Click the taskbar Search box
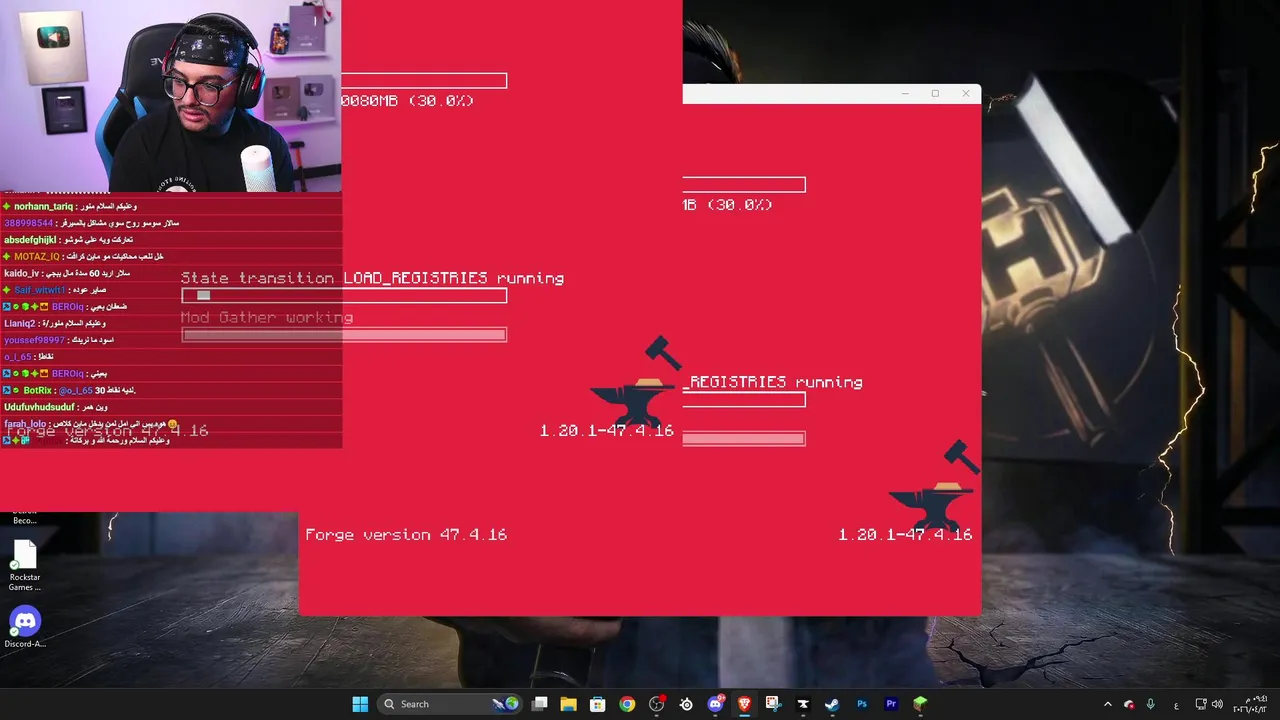Image resolution: width=1280 pixels, height=720 pixels. (450, 704)
